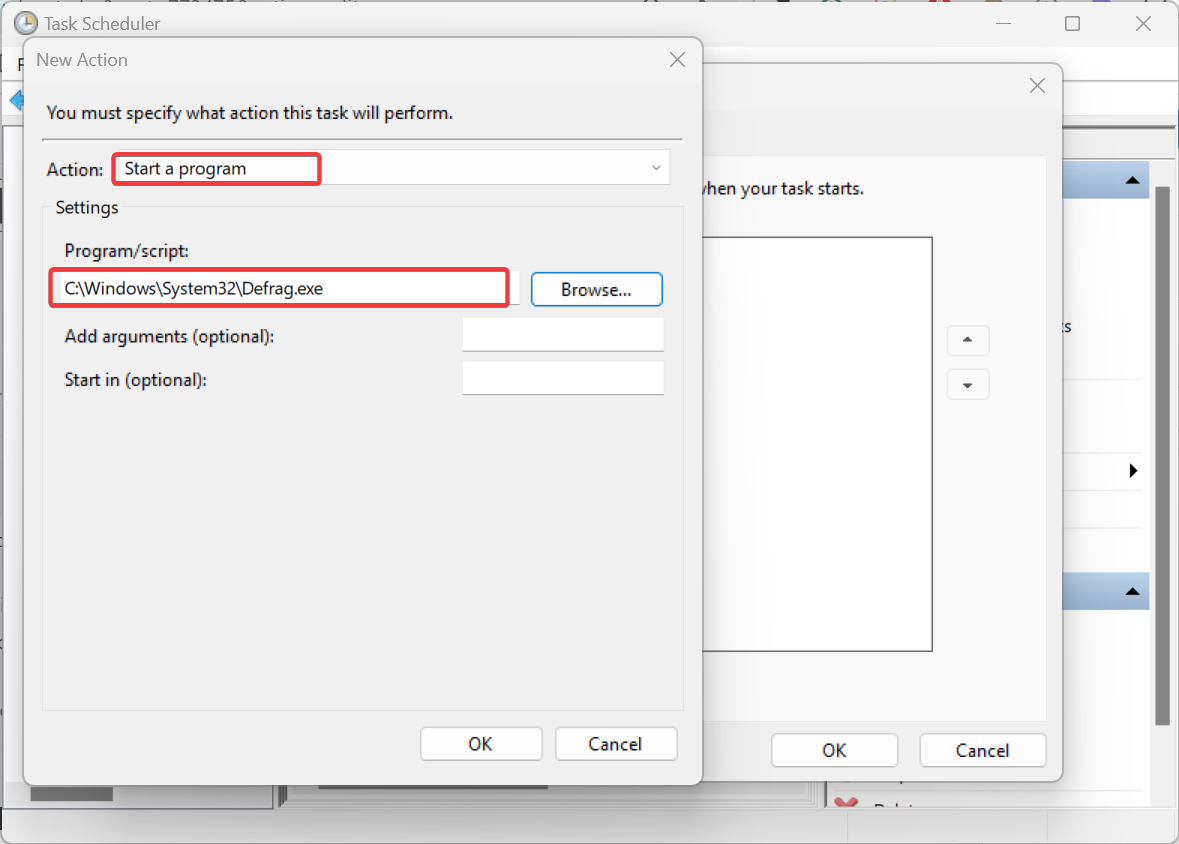Cancel the New Action dialog
1179x844 pixels.
pyautogui.click(x=615, y=744)
